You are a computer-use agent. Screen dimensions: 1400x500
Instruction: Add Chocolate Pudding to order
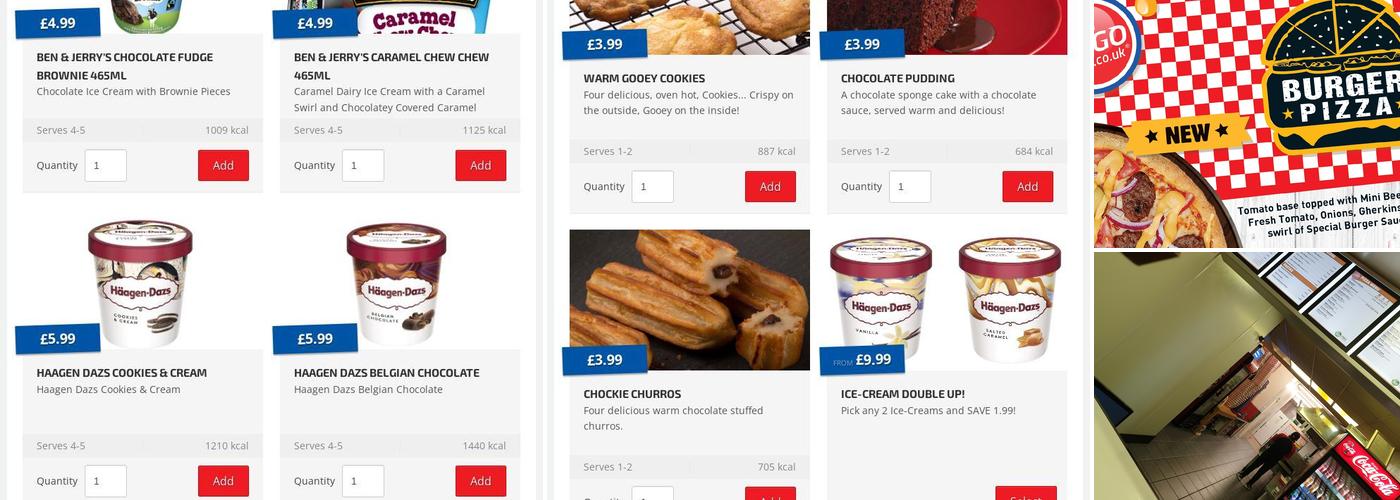1028,187
